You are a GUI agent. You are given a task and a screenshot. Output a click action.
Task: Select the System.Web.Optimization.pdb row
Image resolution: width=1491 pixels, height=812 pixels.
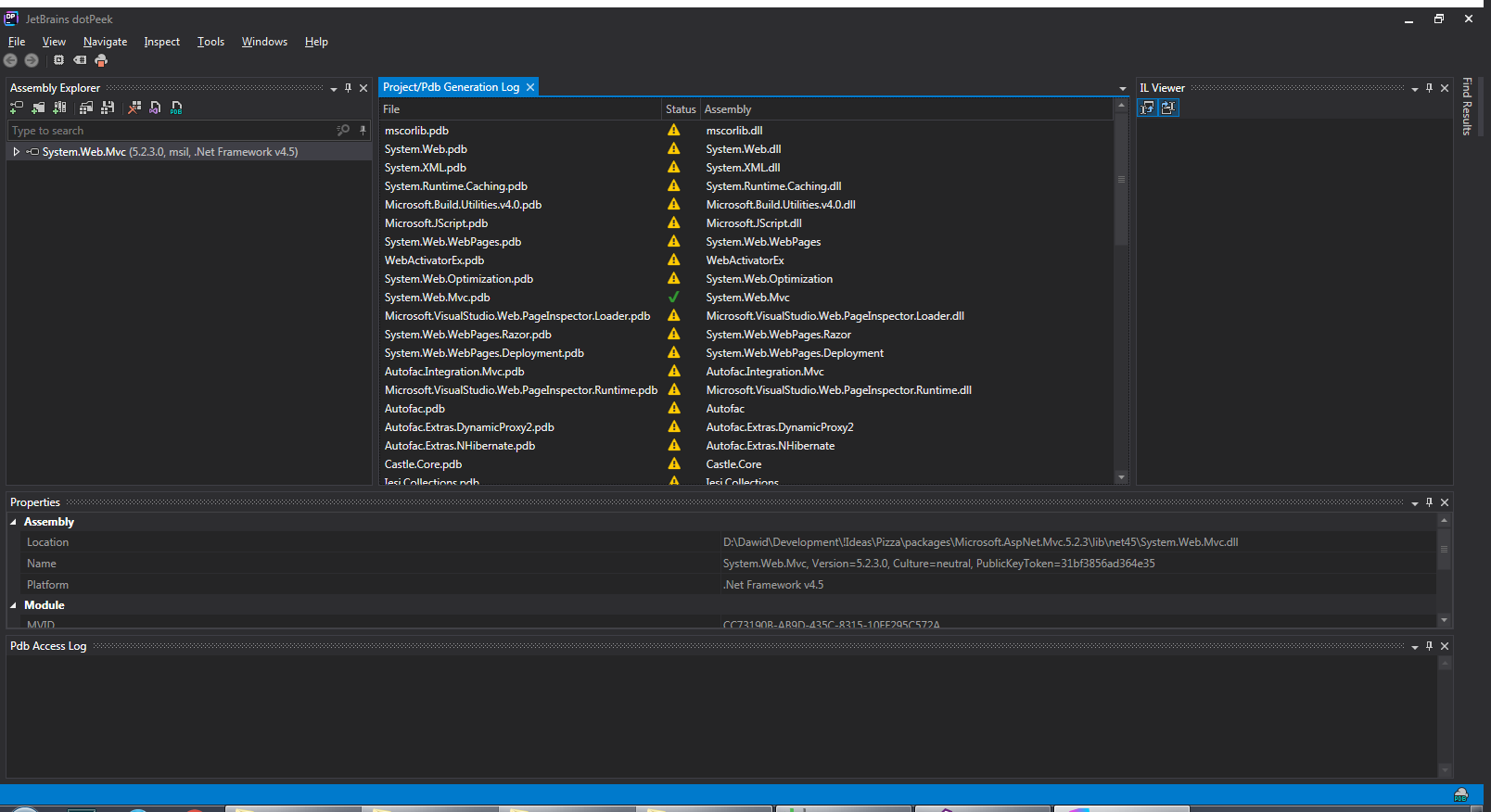pyautogui.click(x=746, y=279)
